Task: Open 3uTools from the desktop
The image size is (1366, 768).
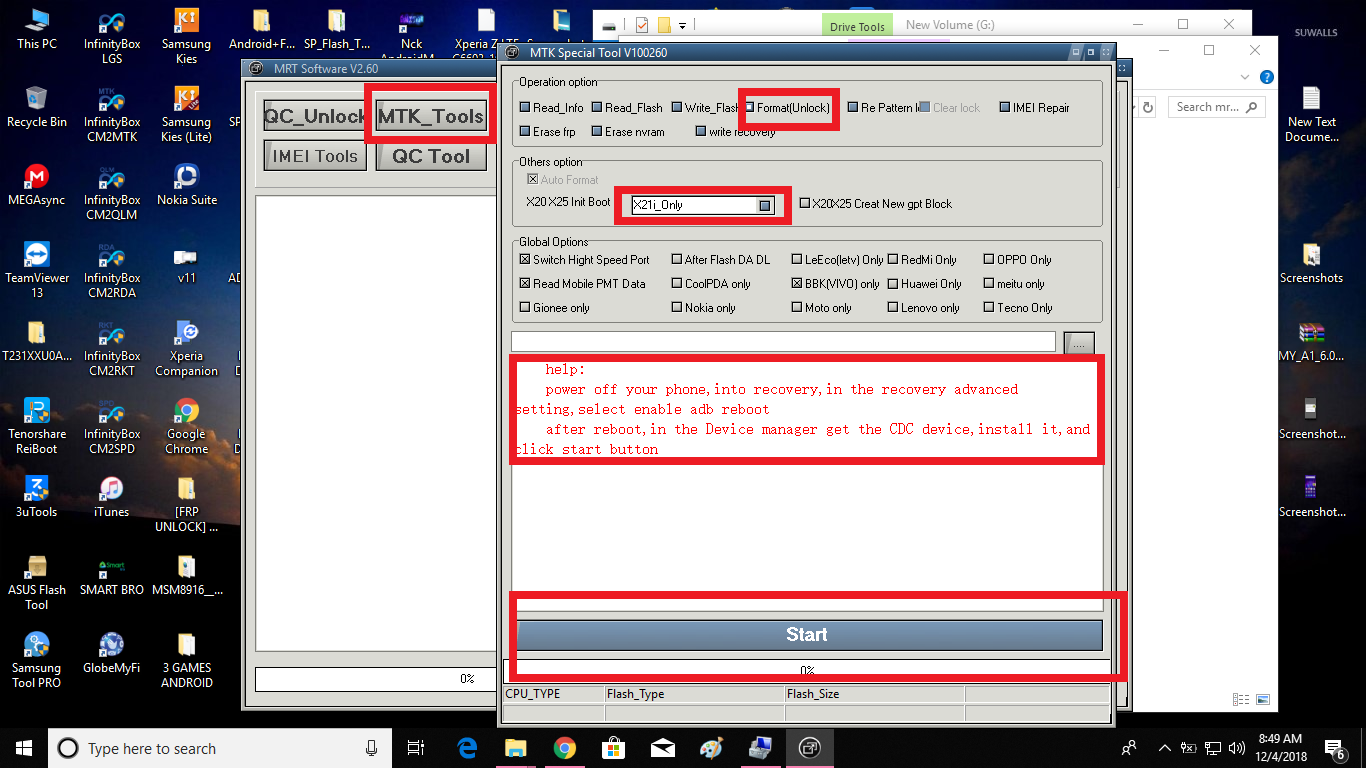Action: click(36, 496)
